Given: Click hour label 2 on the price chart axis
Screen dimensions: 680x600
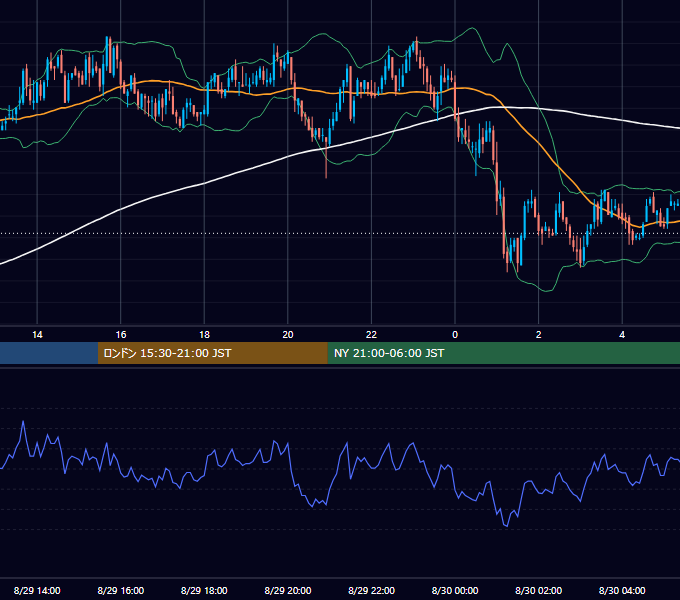Looking at the screenshot, I should click(539, 335).
